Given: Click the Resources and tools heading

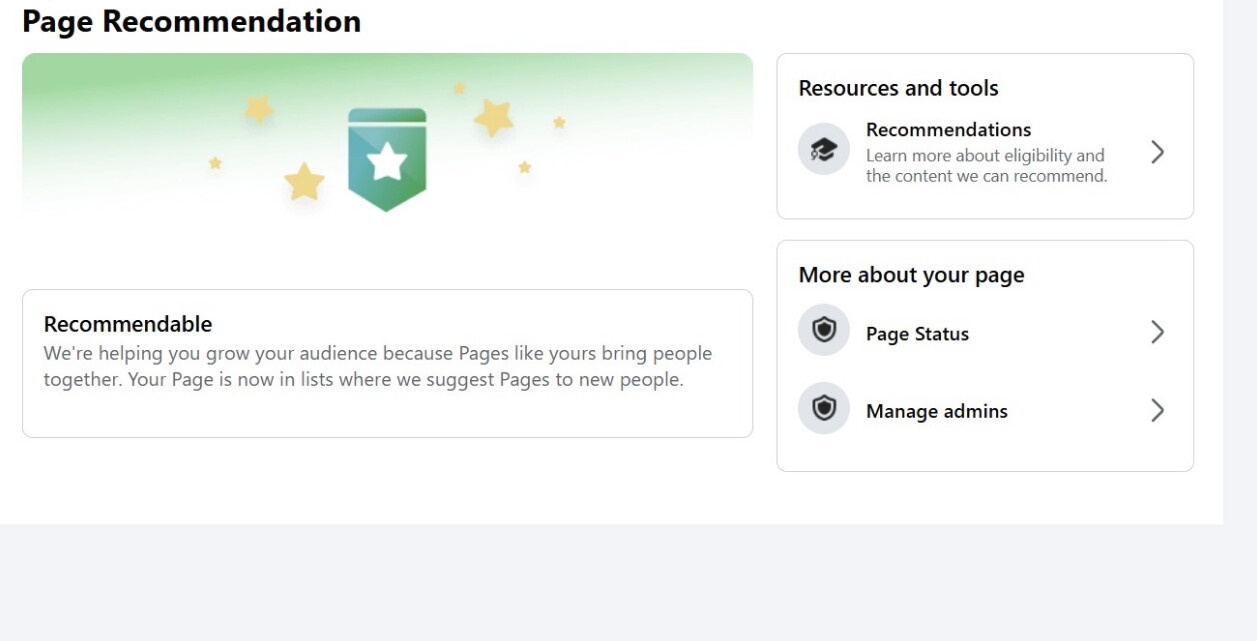Looking at the screenshot, I should pos(898,88).
